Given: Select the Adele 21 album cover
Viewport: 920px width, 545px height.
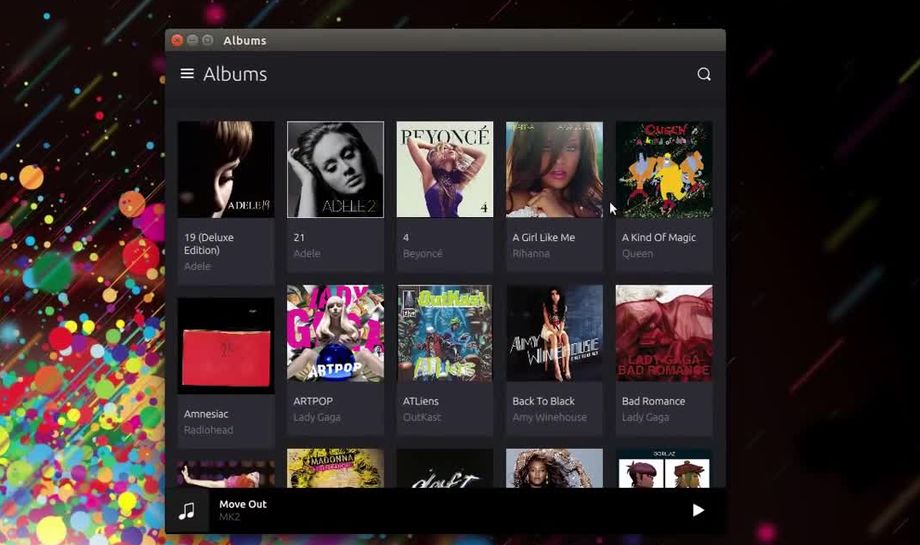Looking at the screenshot, I should (335, 169).
